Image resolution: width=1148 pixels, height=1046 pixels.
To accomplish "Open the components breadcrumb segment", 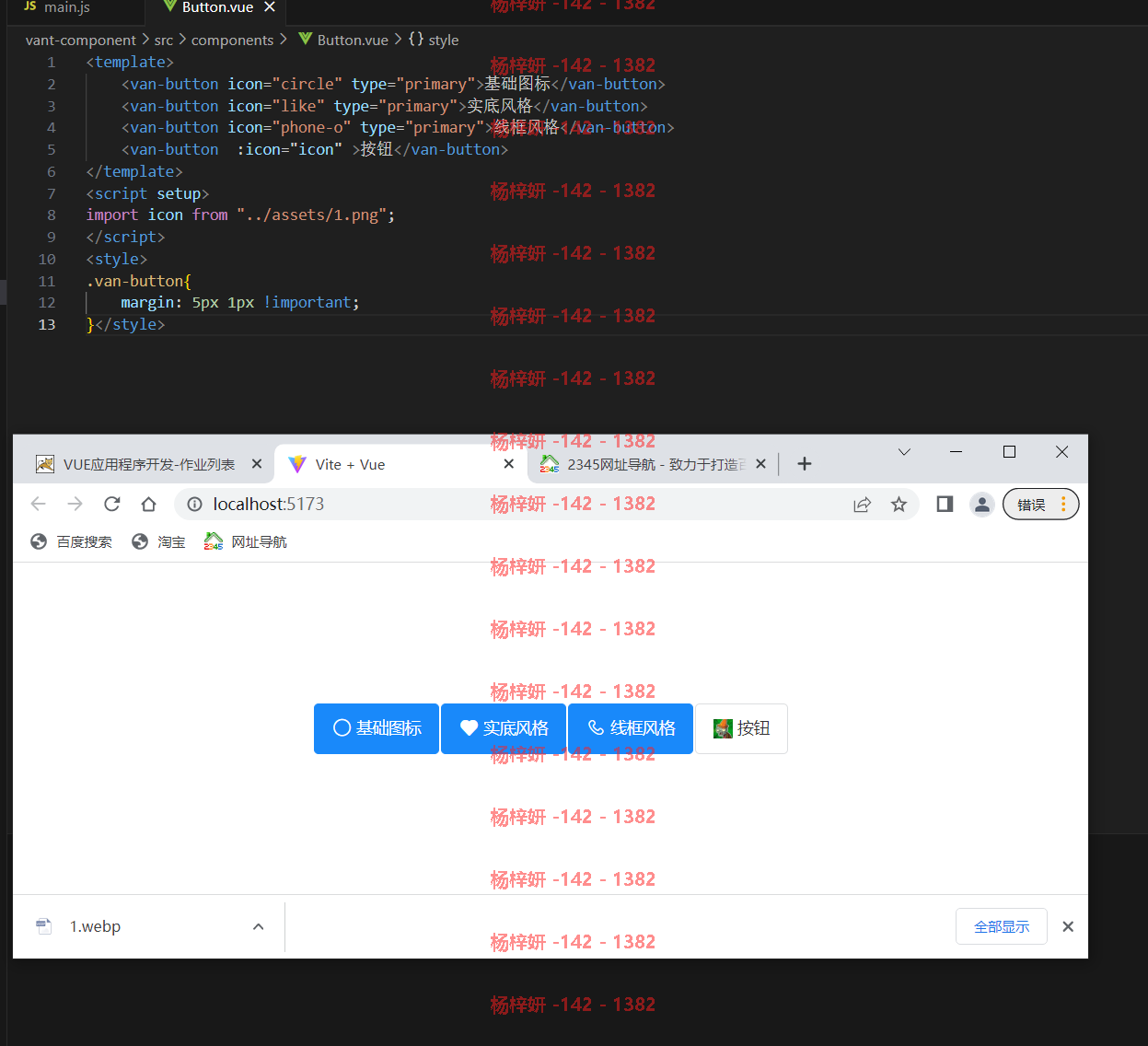I will 232,41.
